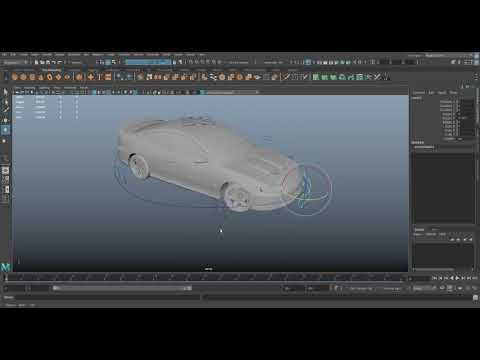Switch to the Move tool
The width and height of the screenshot is (480, 360).
pos(5,120)
